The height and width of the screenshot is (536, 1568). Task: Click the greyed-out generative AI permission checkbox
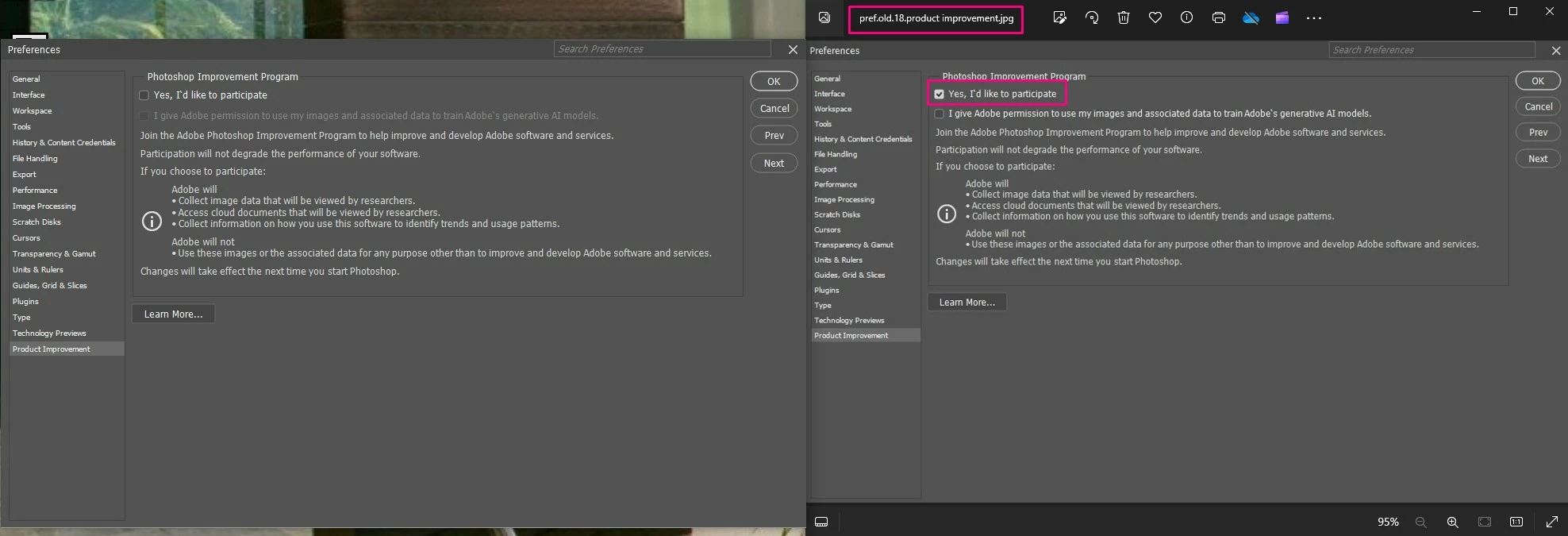[144, 116]
